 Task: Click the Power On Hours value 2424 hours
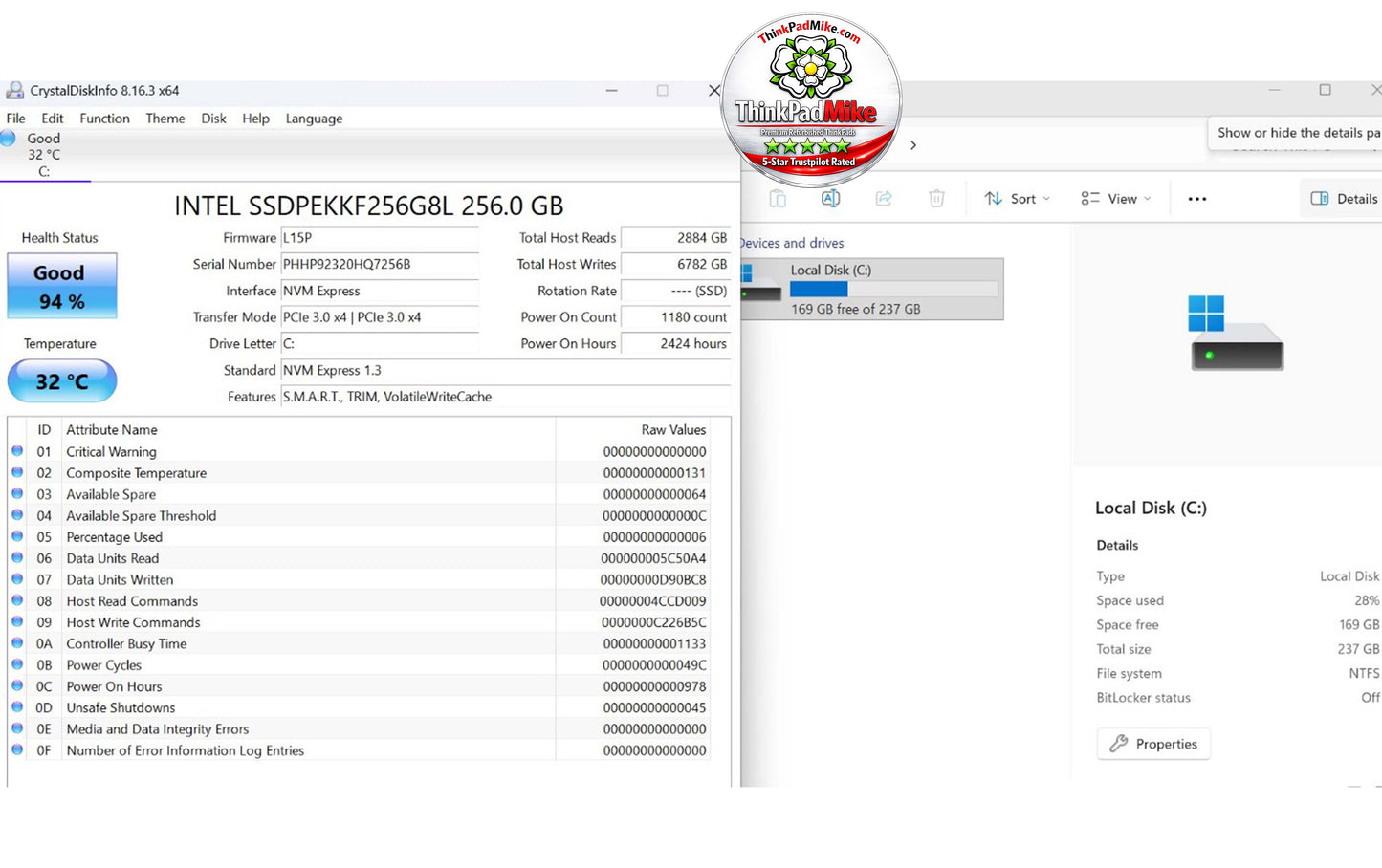(676, 343)
